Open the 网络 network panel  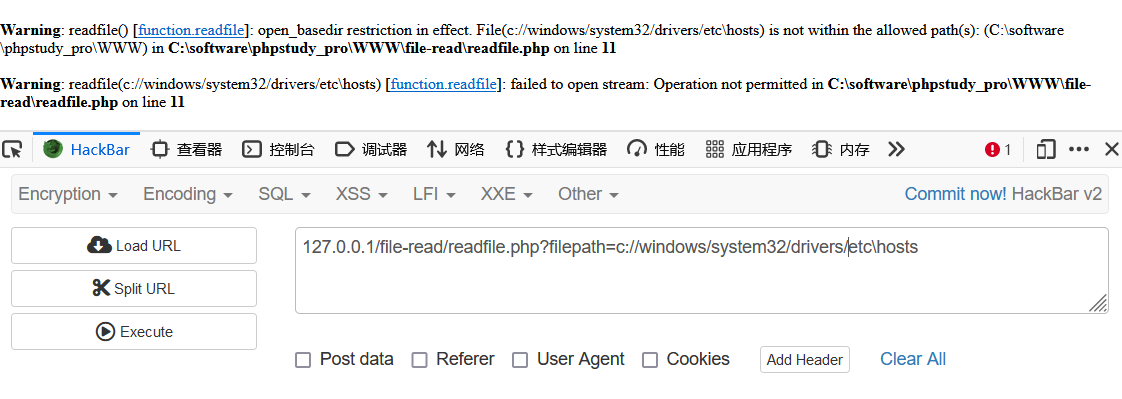[456, 149]
